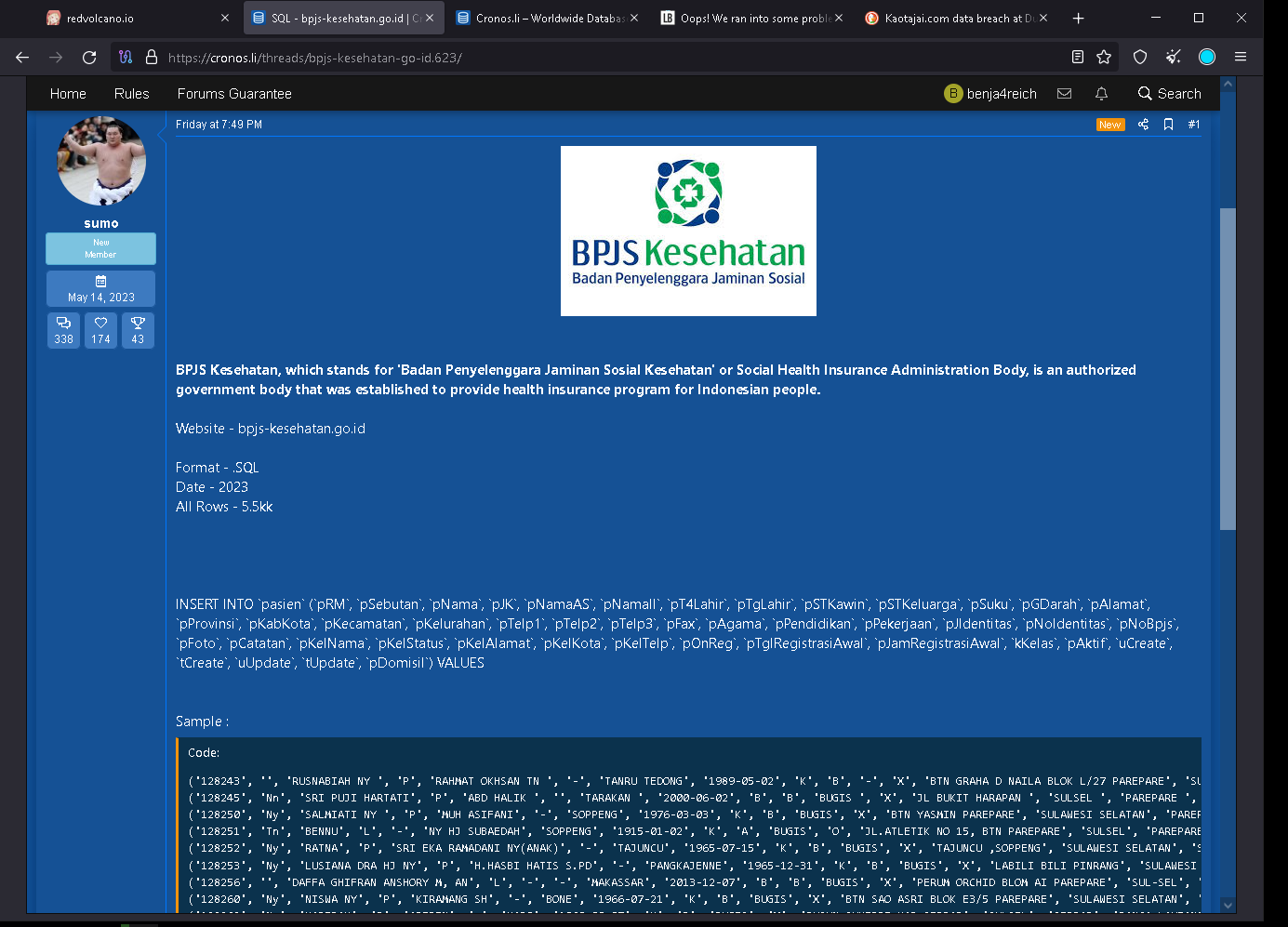Open the reader view icon

(x=1077, y=57)
